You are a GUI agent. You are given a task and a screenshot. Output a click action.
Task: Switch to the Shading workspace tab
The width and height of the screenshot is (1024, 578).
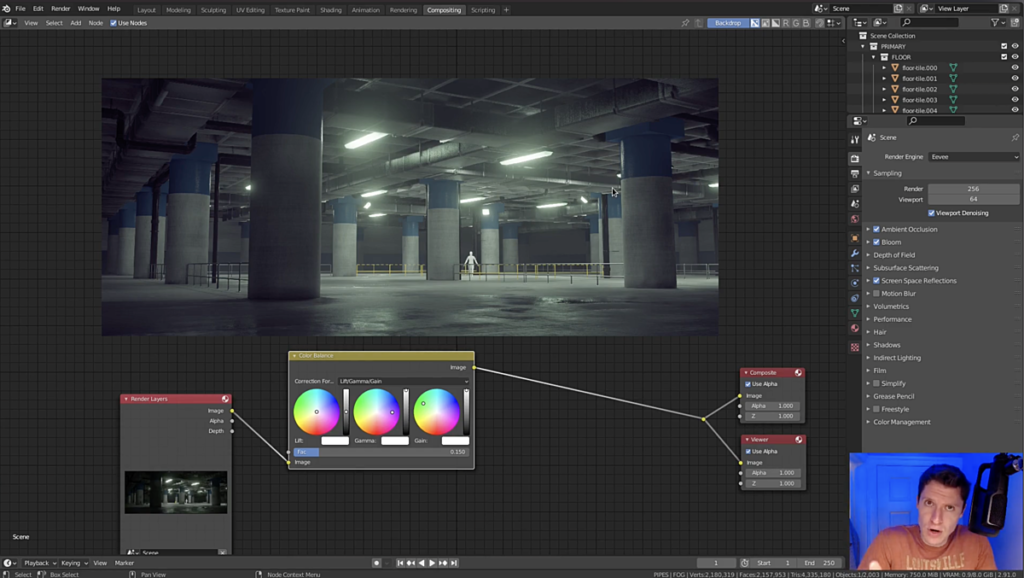click(330, 10)
